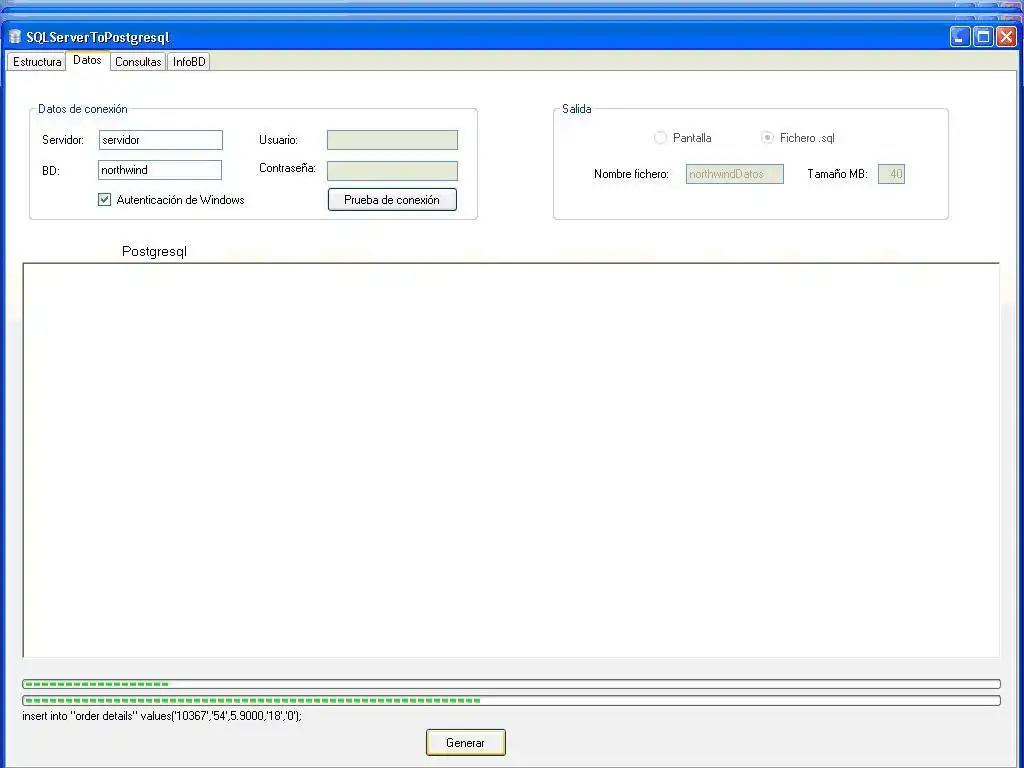Click the Nombre fichero field
The image size is (1024, 768).
[735, 174]
